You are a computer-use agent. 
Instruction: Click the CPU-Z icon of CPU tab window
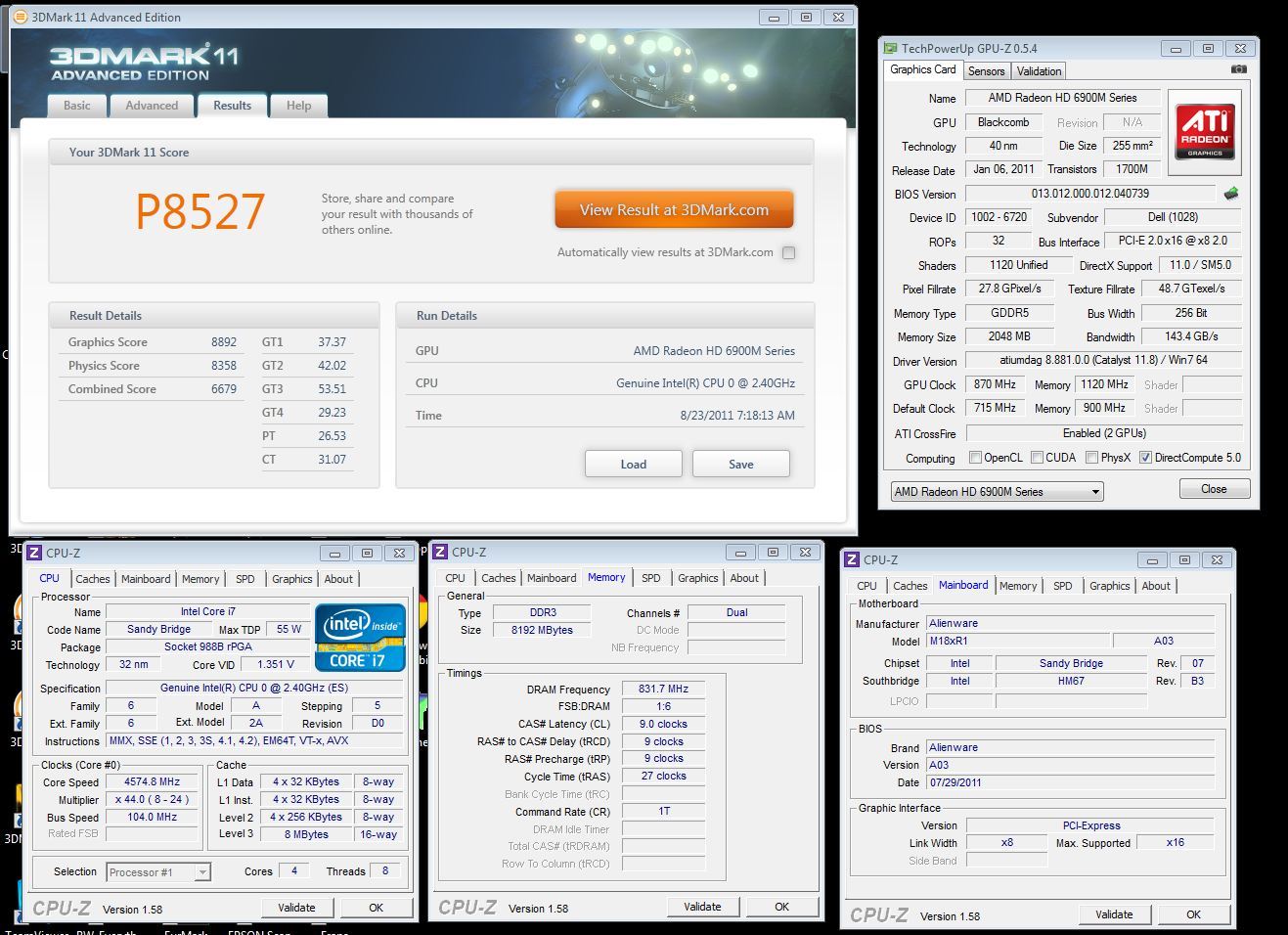pyautogui.click(x=34, y=553)
